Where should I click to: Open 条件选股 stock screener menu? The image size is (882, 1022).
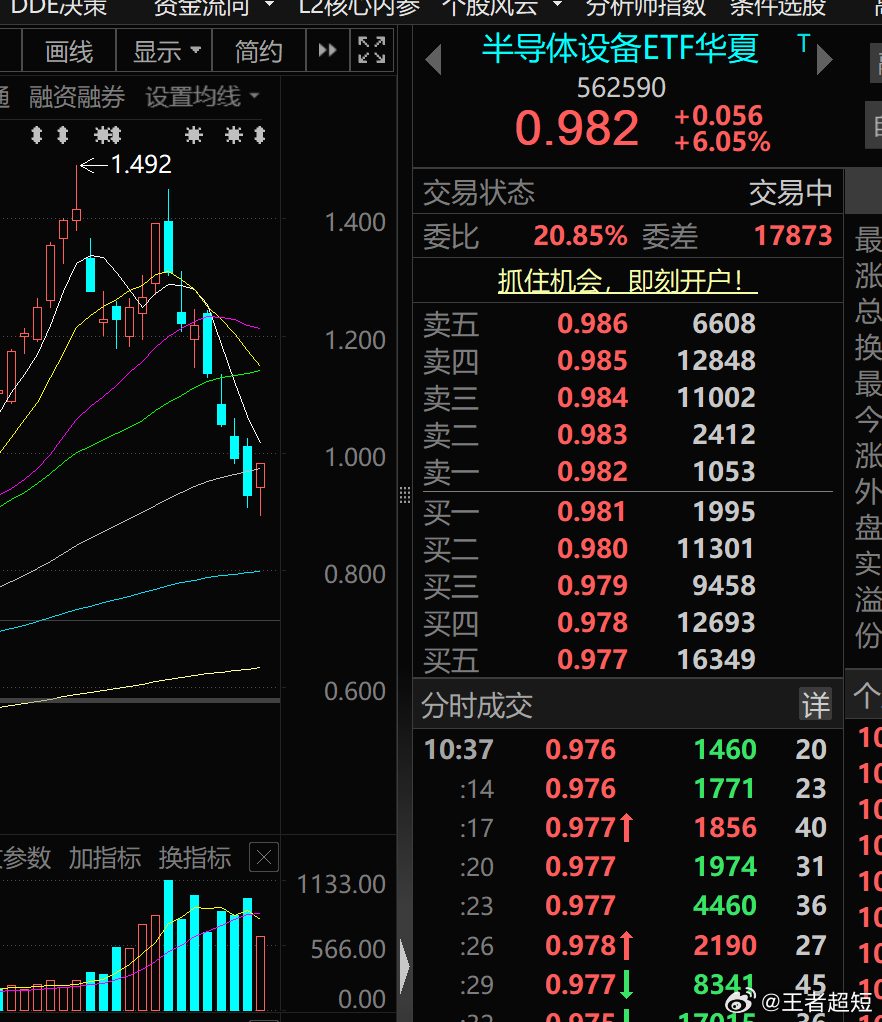[x=778, y=8]
